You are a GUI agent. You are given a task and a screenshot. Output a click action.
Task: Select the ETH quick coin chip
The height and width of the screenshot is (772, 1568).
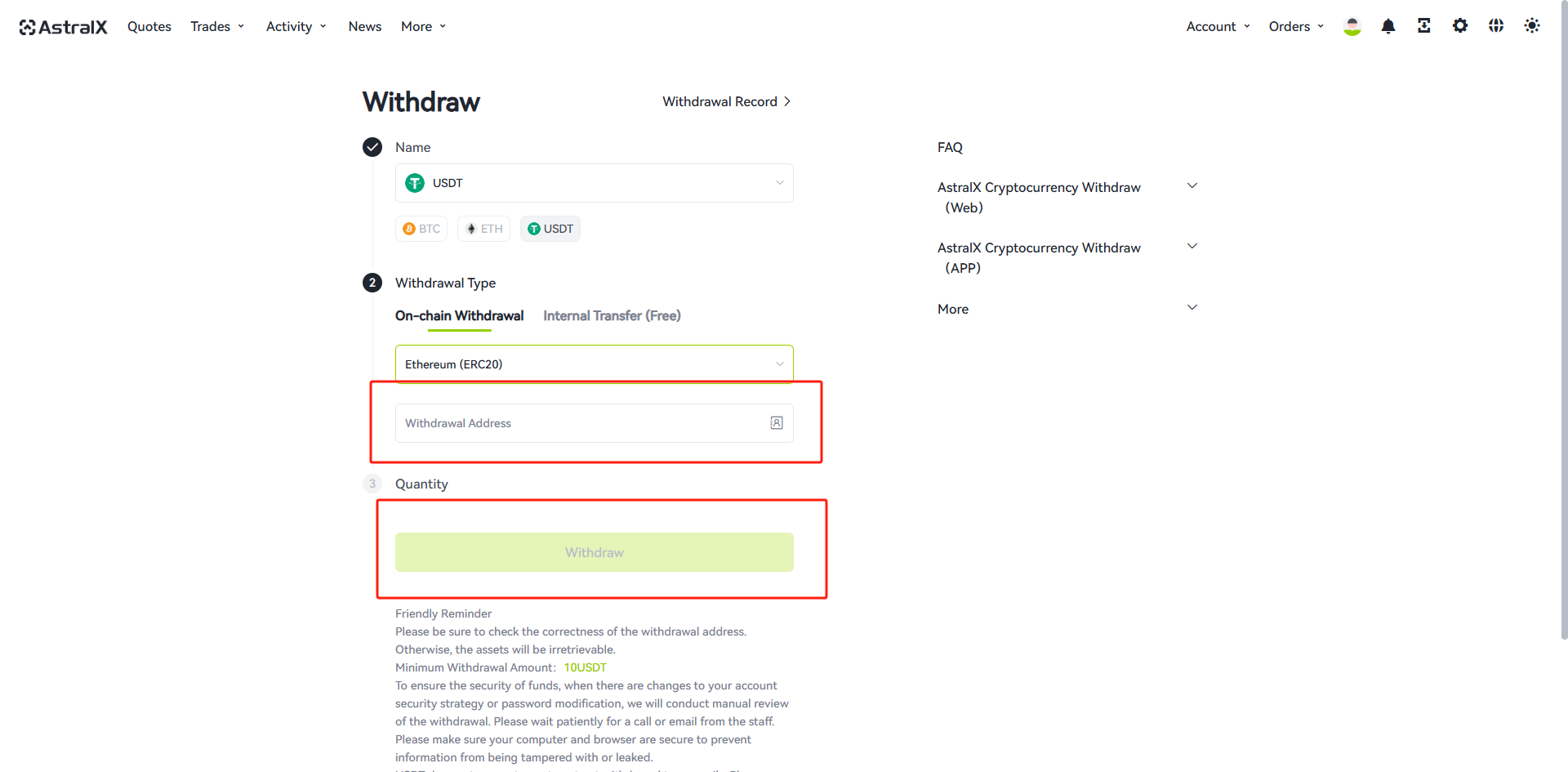tap(484, 229)
